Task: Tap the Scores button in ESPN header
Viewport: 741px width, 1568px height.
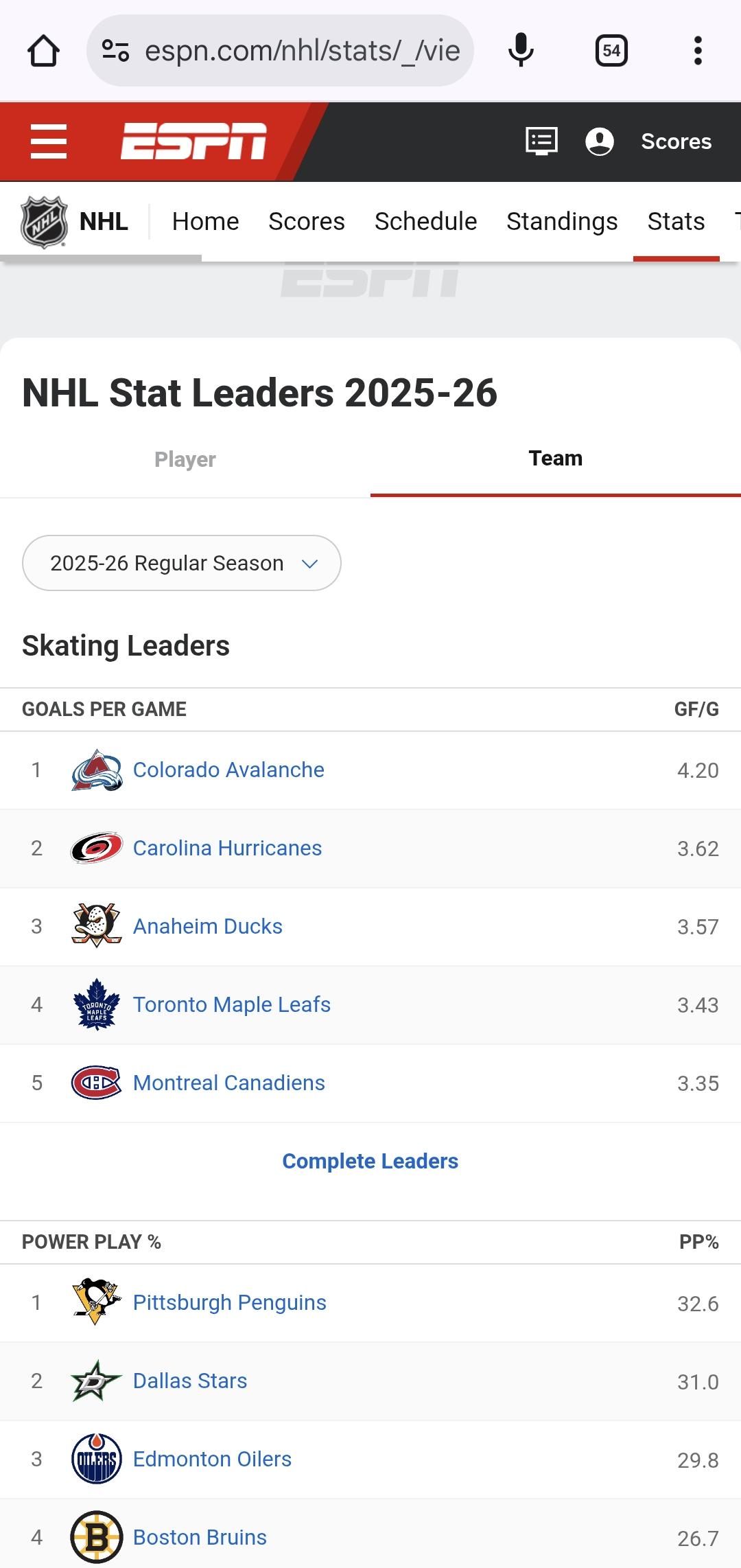Action: [676, 141]
